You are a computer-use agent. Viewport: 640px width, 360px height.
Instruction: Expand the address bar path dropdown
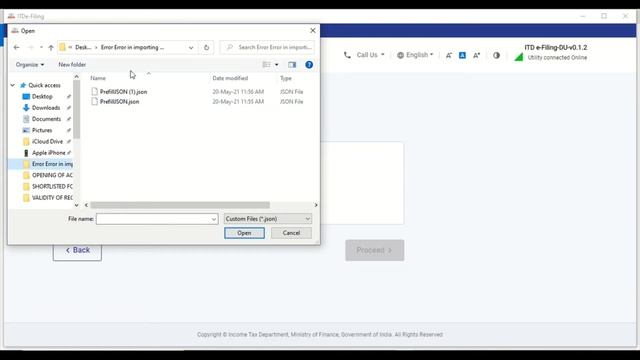point(191,47)
